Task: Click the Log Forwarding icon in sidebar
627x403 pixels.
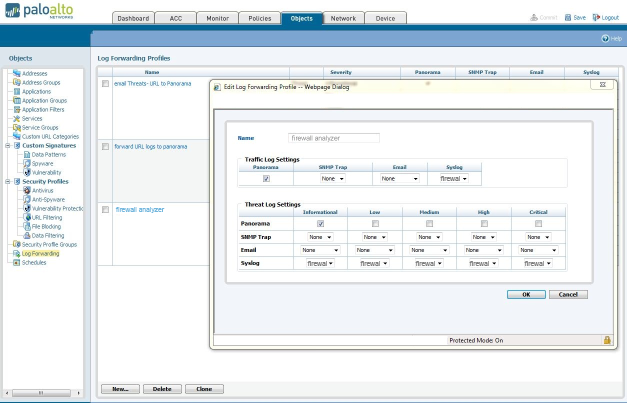Action: (x=16, y=253)
